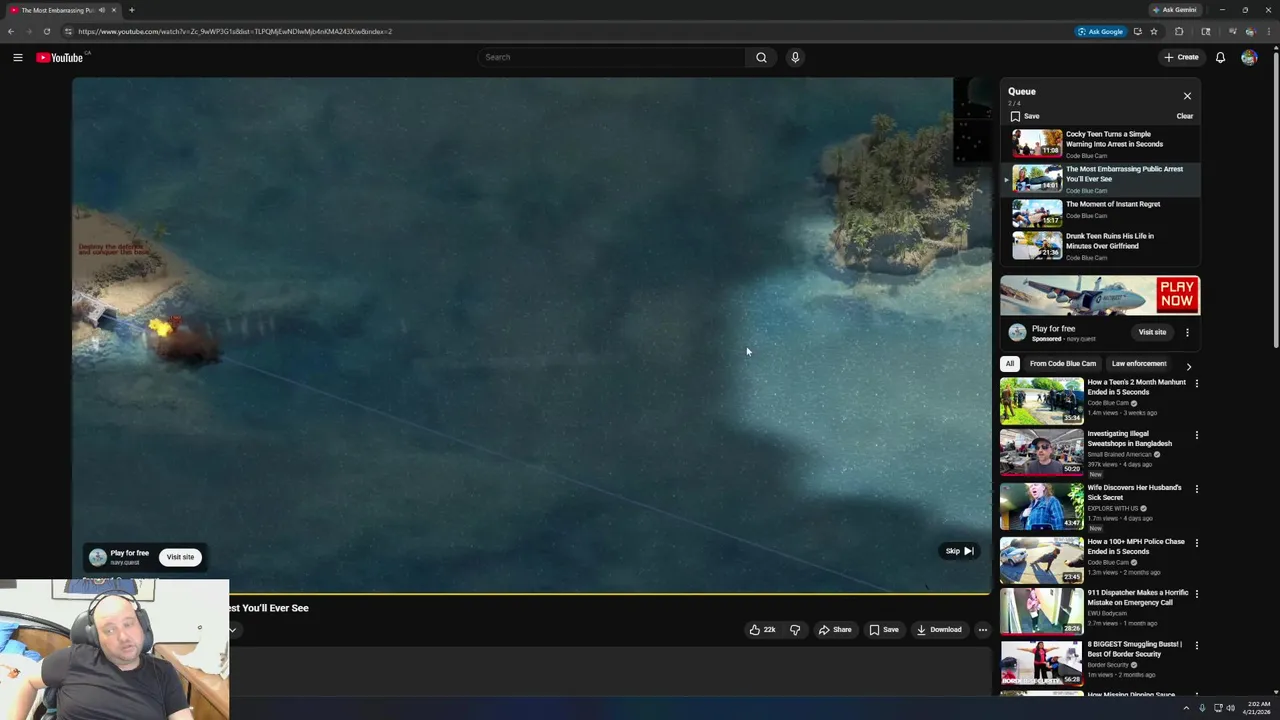The image size is (1280, 720).
Task: Select the Law enforcement chip
Action: point(1139,364)
